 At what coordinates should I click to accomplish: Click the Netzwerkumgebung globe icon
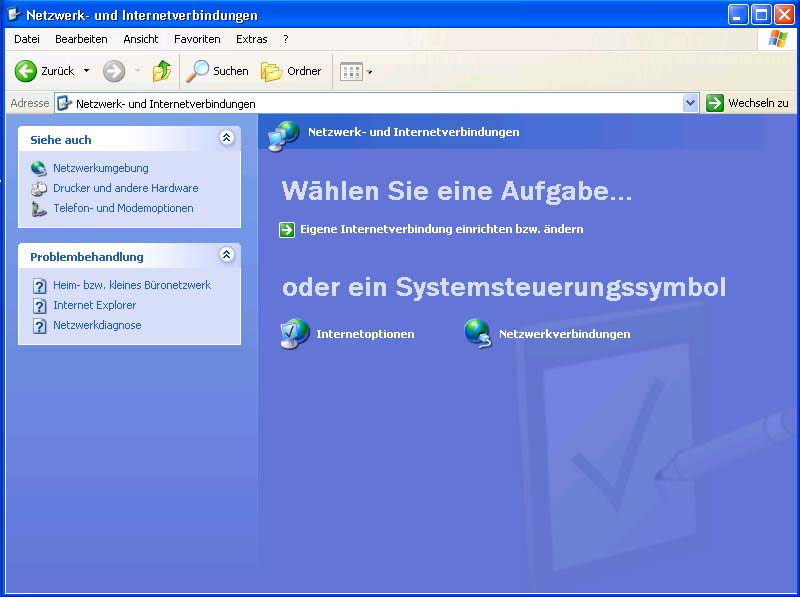click(39, 168)
